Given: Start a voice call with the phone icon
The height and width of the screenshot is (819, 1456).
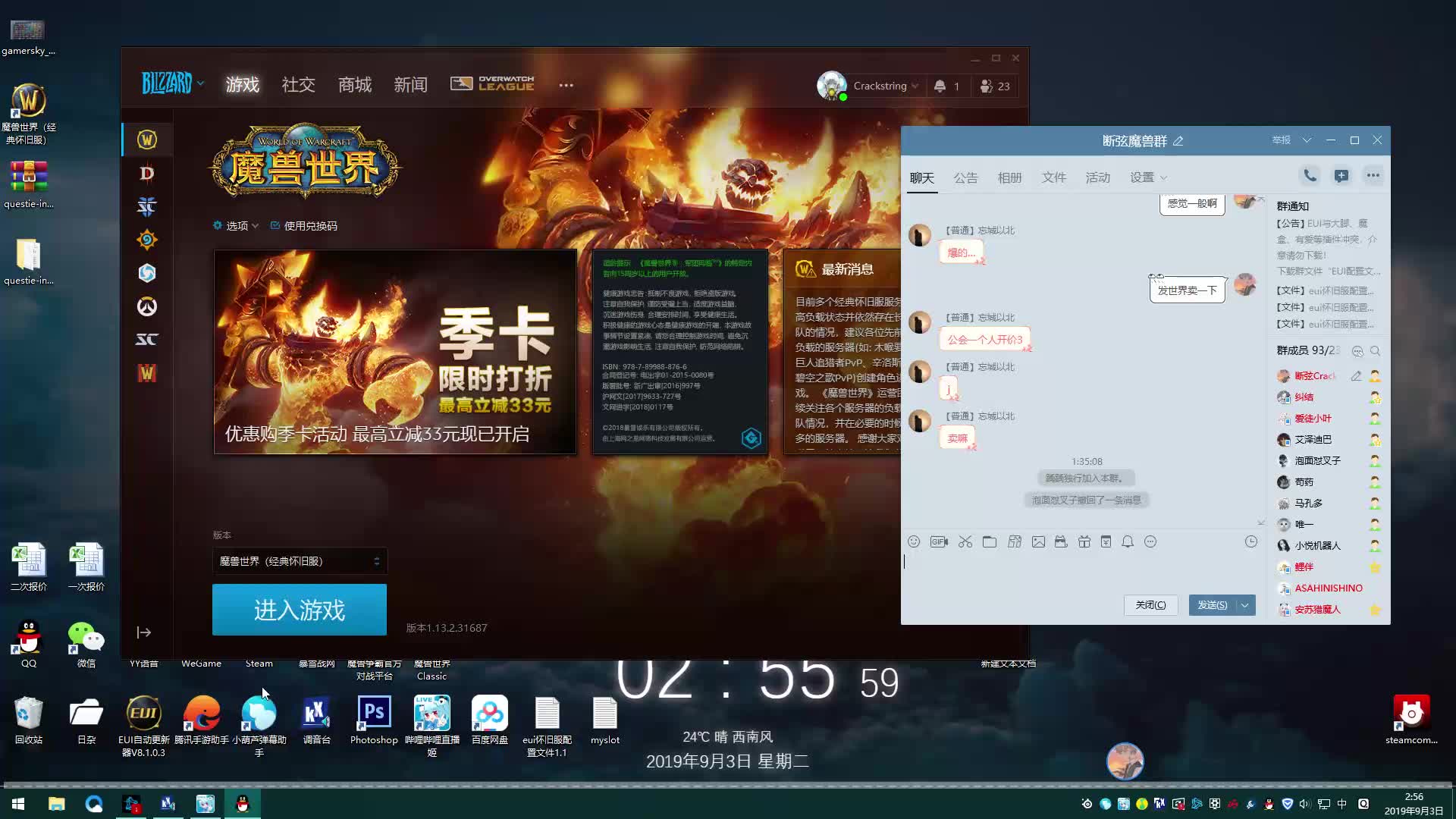Looking at the screenshot, I should coord(1310,176).
